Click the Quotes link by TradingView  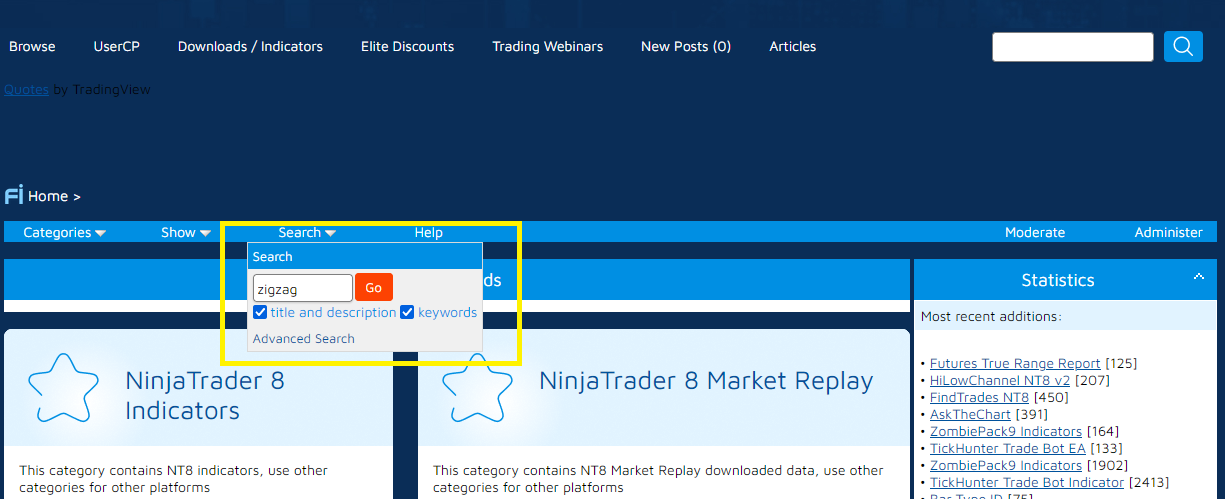tap(26, 89)
